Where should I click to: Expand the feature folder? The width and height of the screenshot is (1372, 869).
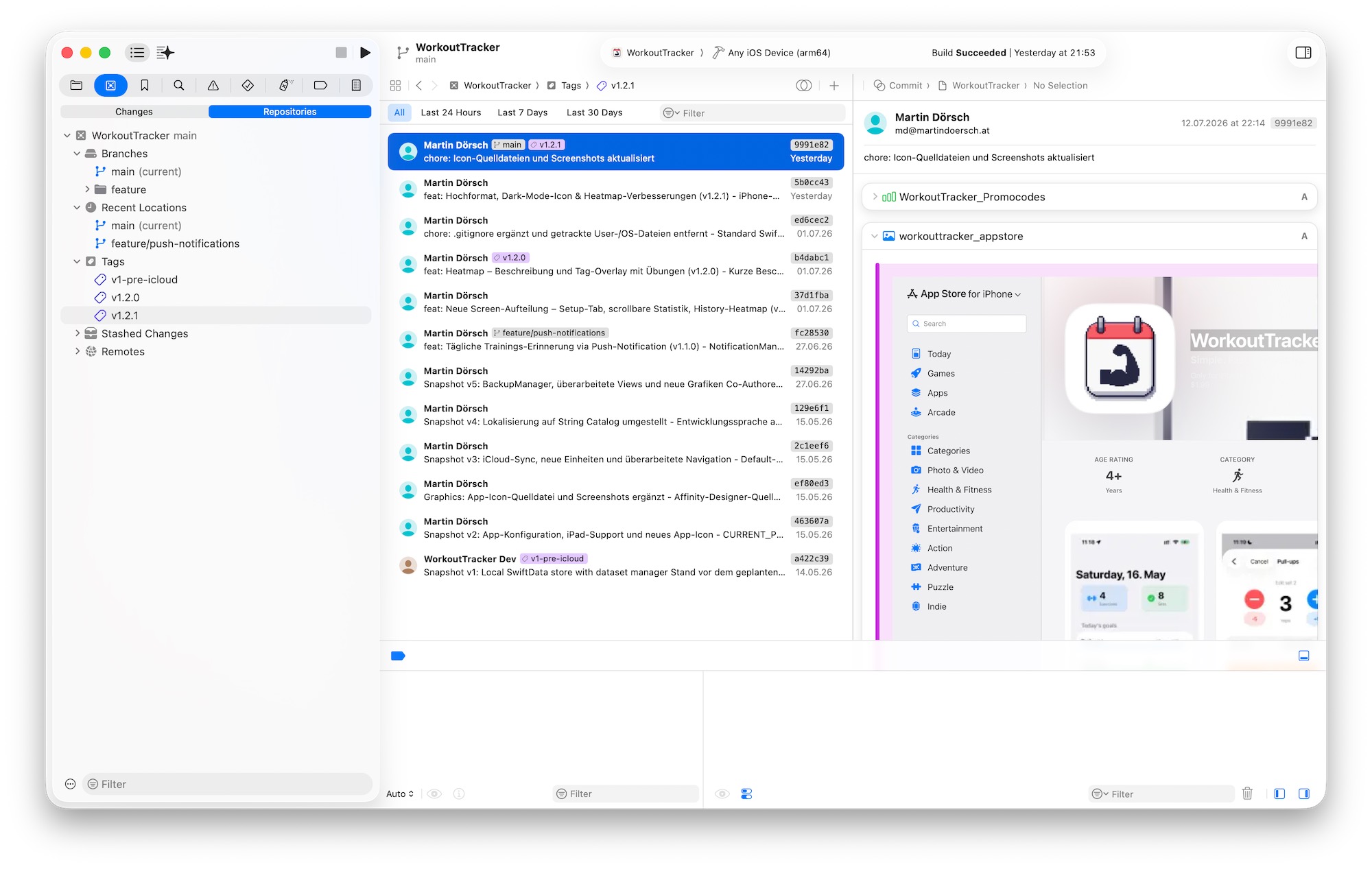tap(87, 189)
